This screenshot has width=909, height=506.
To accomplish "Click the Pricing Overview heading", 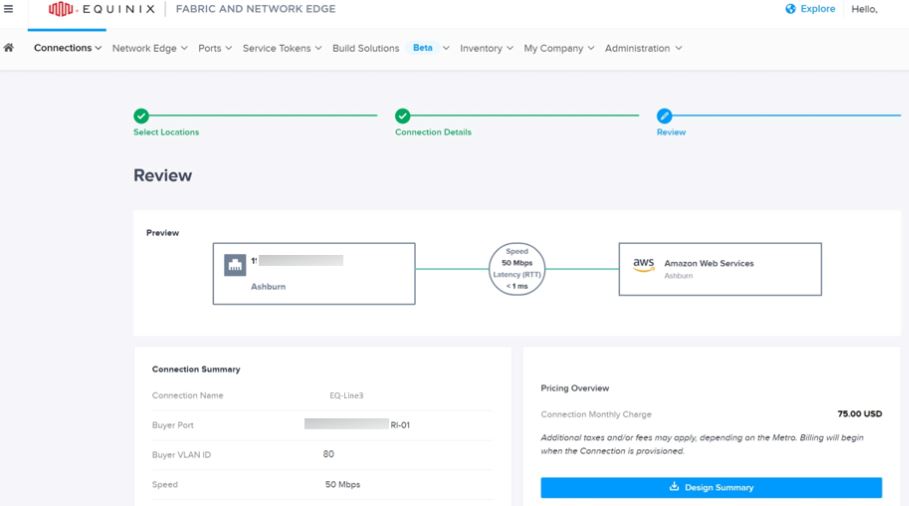I will pos(575,388).
